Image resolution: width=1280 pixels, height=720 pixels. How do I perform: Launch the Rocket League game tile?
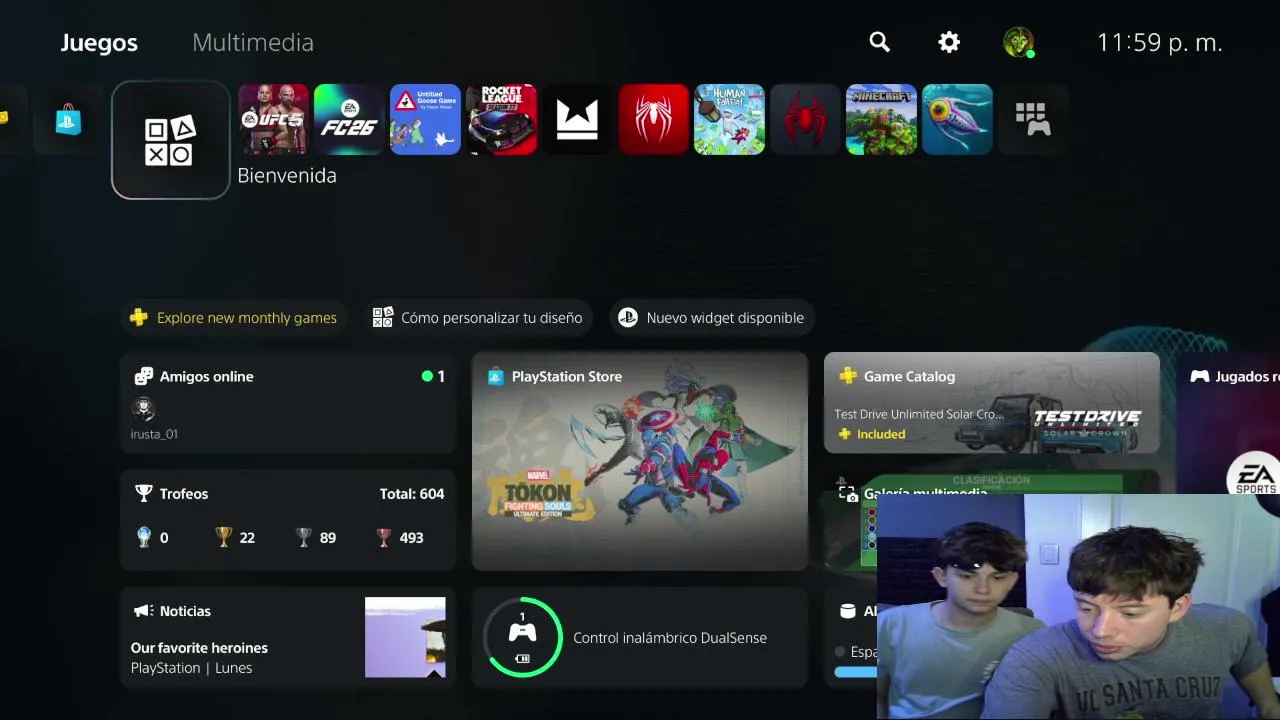(501, 120)
